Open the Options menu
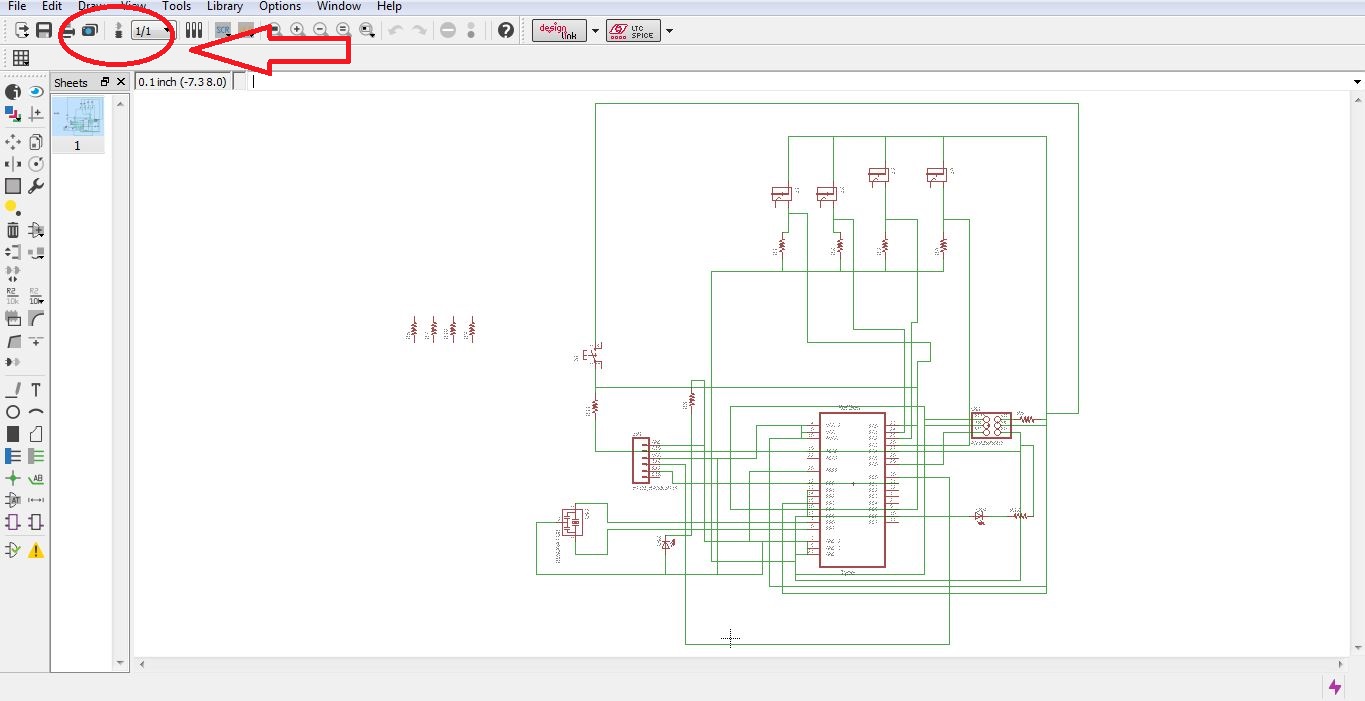Viewport: 1365px width, 701px height. point(280,6)
